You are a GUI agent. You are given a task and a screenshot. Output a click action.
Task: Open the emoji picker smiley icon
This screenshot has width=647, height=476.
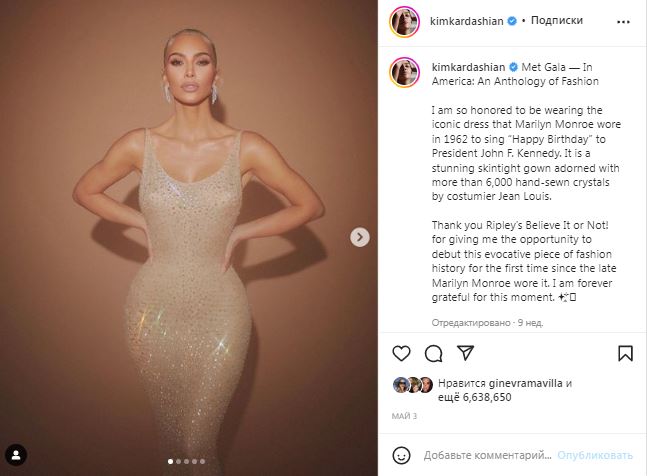[402, 454]
